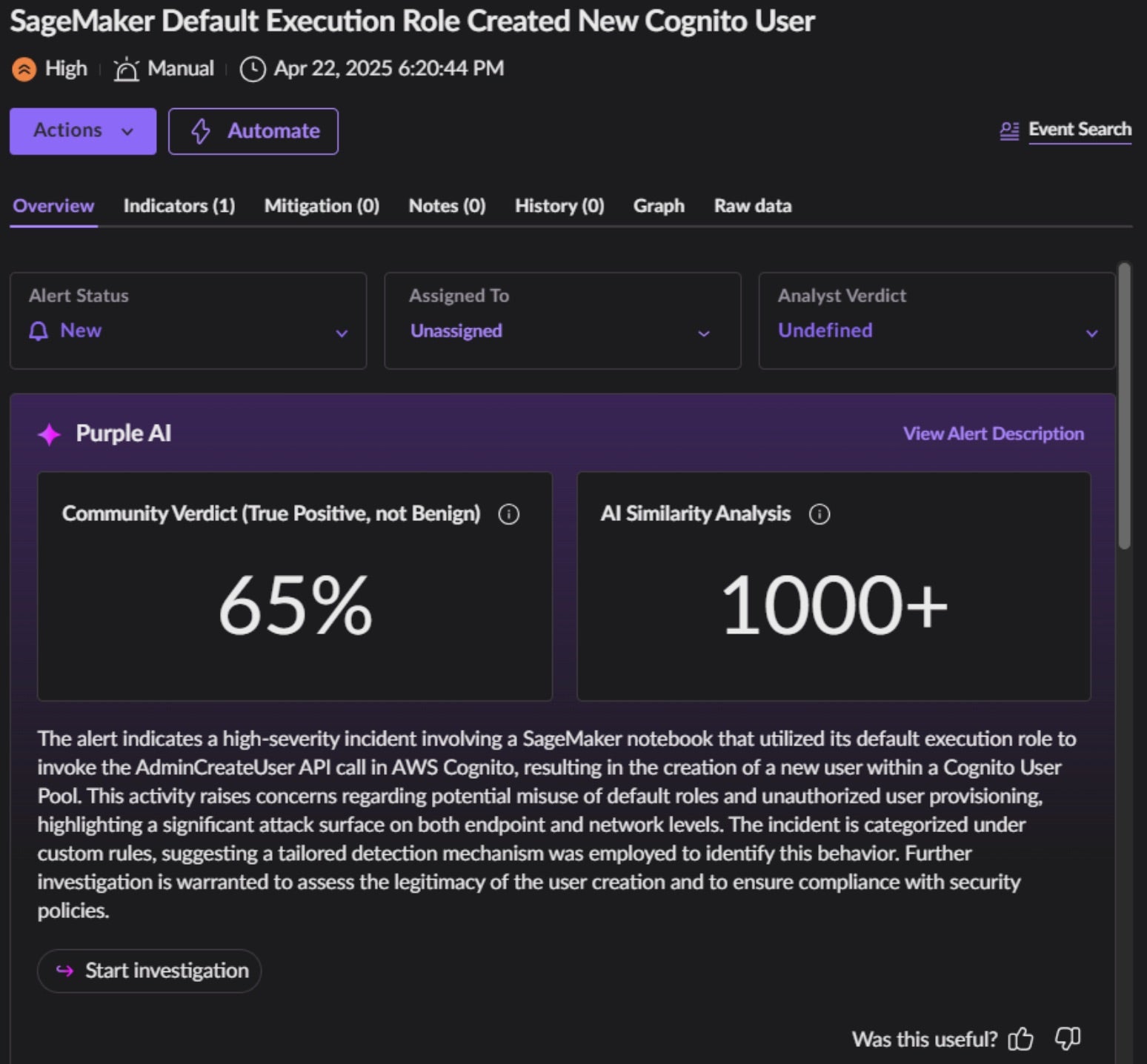Click the AI Similarity Analysis info icon
The height and width of the screenshot is (1064, 1147).
pyautogui.click(x=819, y=514)
